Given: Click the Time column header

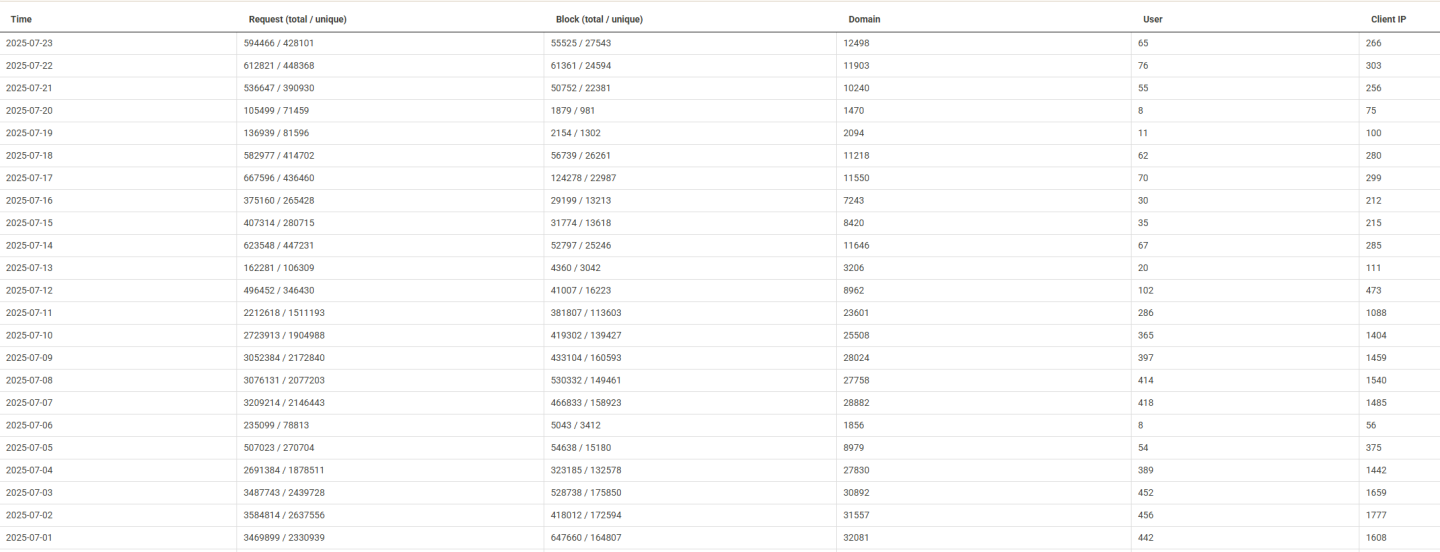Looking at the screenshot, I should pyautogui.click(x=21, y=19).
